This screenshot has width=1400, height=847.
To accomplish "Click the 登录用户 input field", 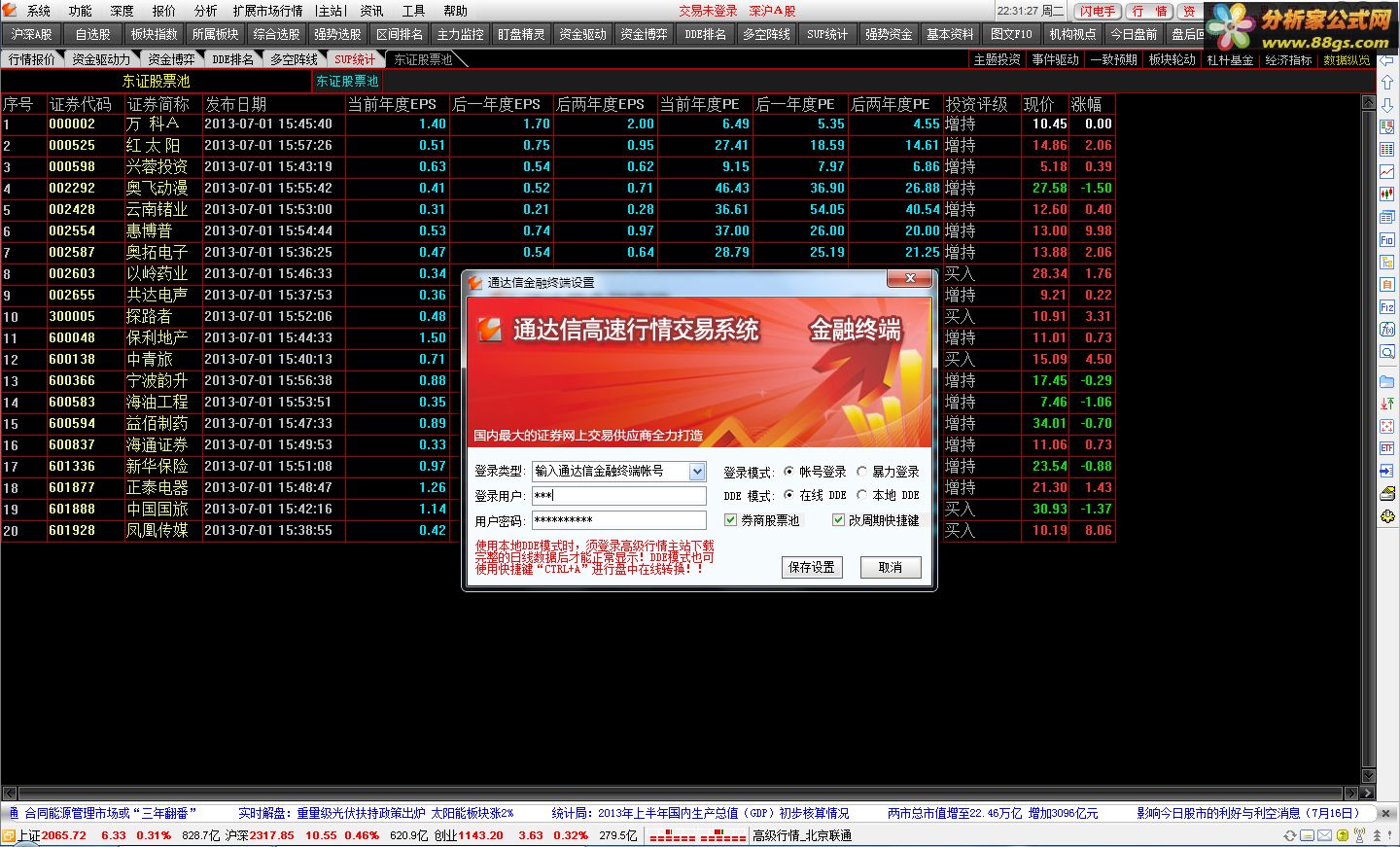I will 618,495.
